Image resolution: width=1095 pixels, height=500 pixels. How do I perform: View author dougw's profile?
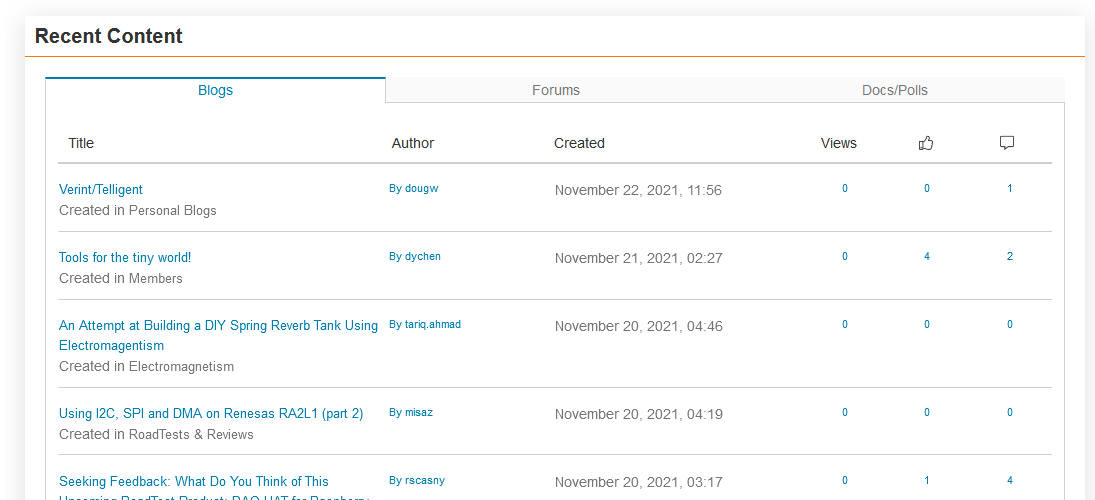tap(421, 189)
